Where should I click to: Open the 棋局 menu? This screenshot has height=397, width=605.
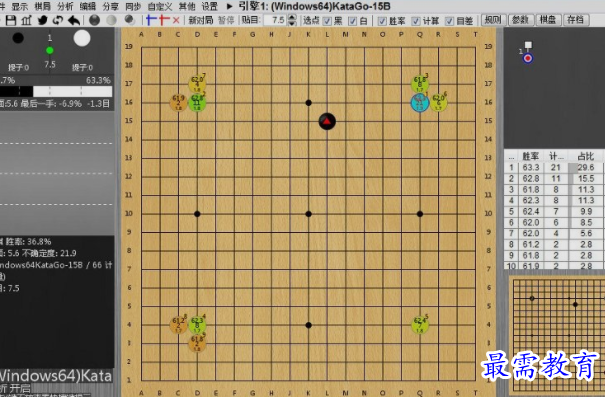42,6
